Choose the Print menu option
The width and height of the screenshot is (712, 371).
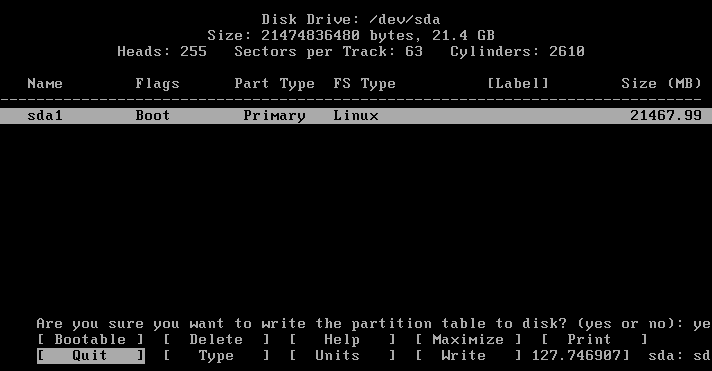click(594, 340)
